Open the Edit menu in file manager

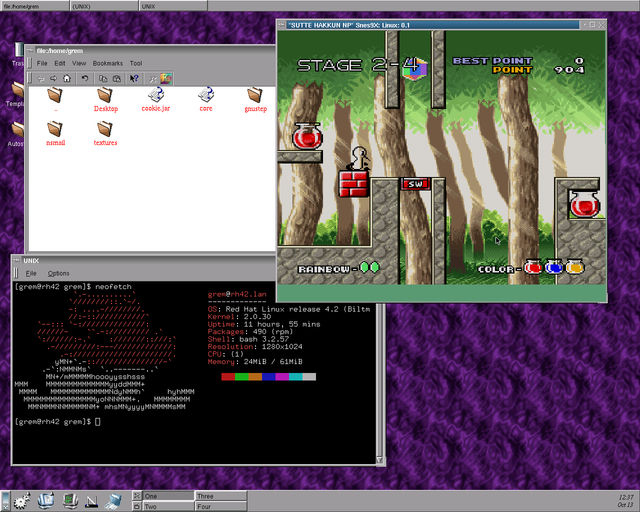60,63
